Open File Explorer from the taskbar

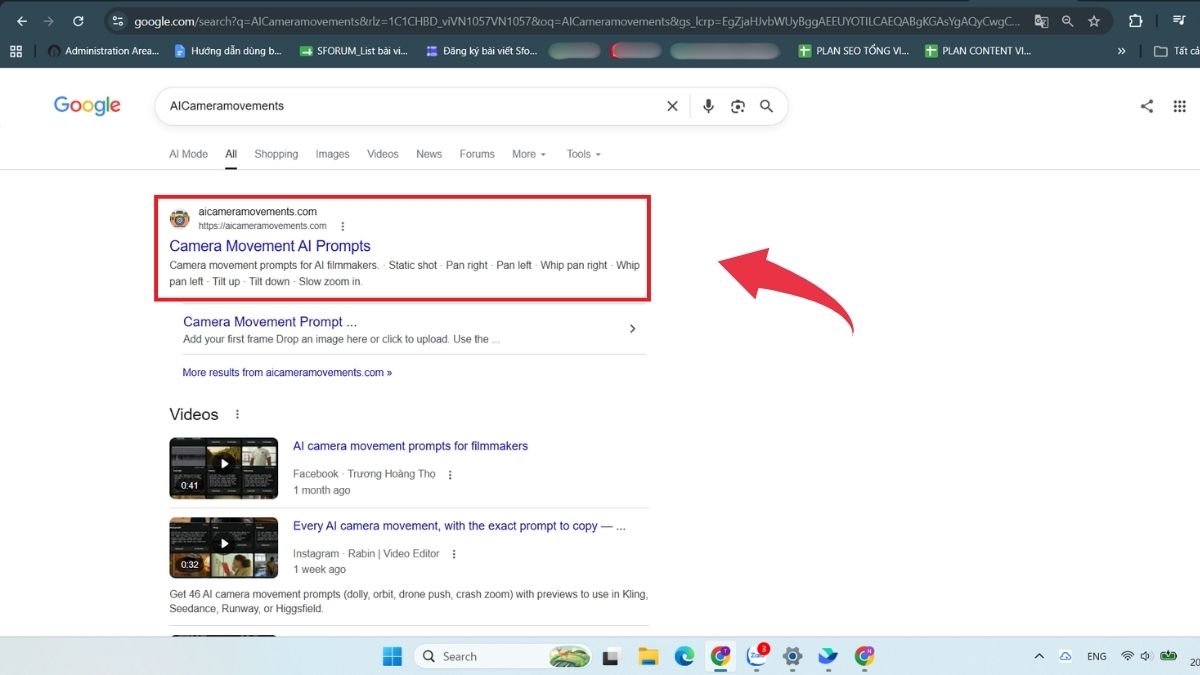[648, 656]
